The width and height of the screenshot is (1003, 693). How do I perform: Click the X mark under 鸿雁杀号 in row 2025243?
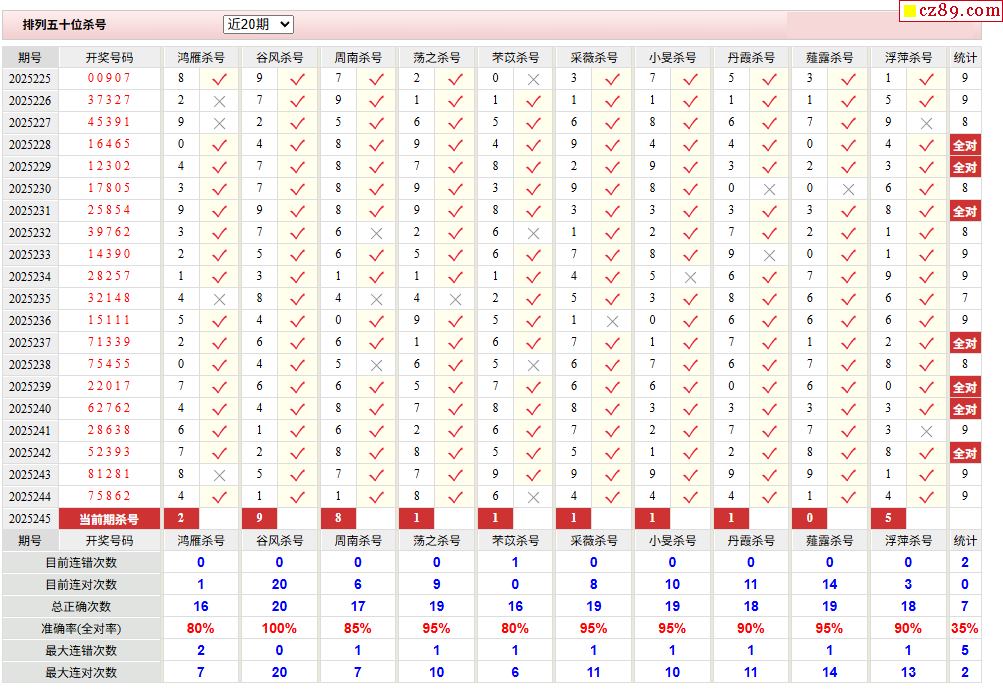(x=219, y=475)
